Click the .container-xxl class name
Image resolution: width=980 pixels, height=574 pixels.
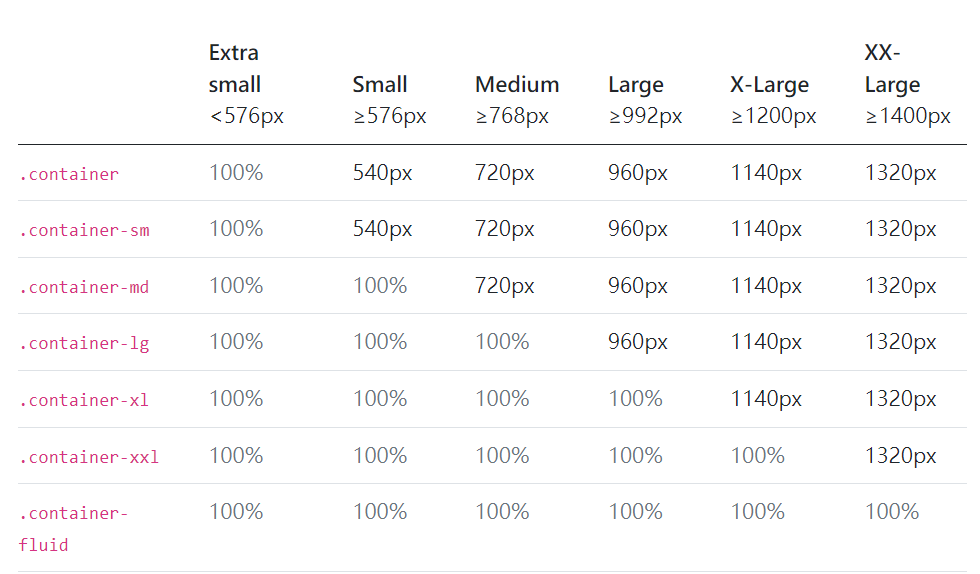[89, 458]
